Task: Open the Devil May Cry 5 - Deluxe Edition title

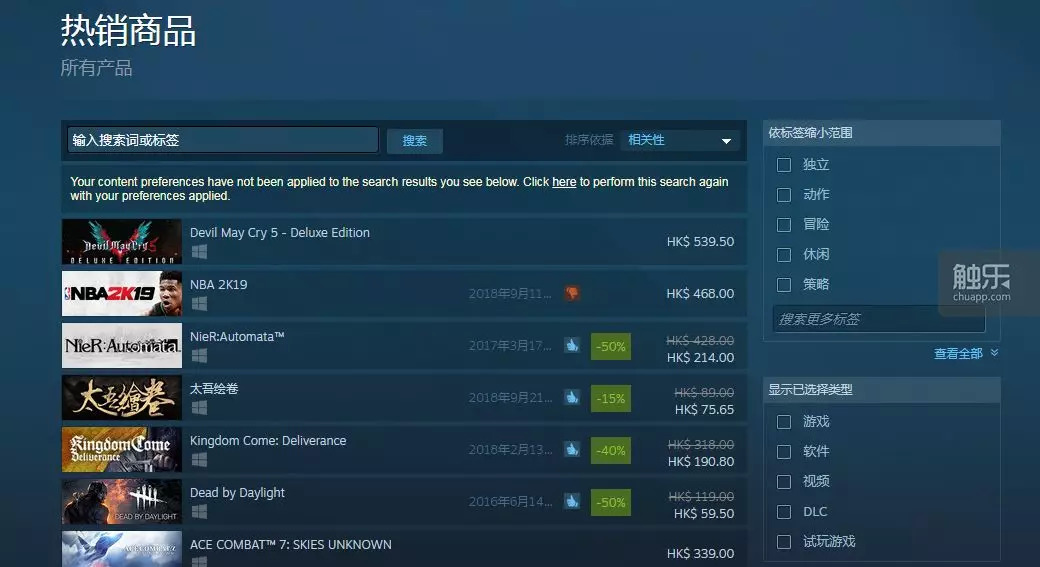Action: (x=280, y=233)
